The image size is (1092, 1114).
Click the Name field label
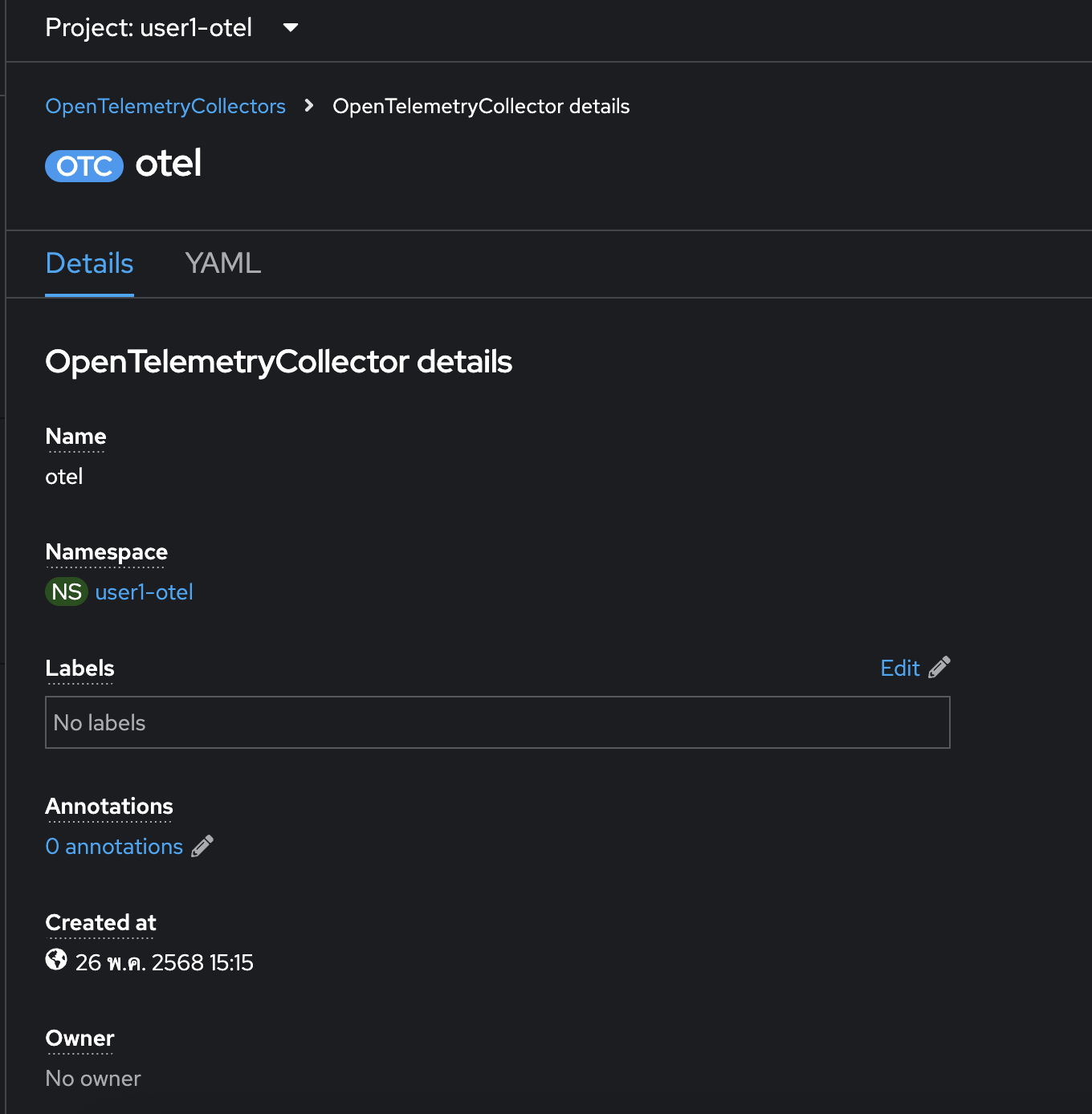[x=75, y=437]
